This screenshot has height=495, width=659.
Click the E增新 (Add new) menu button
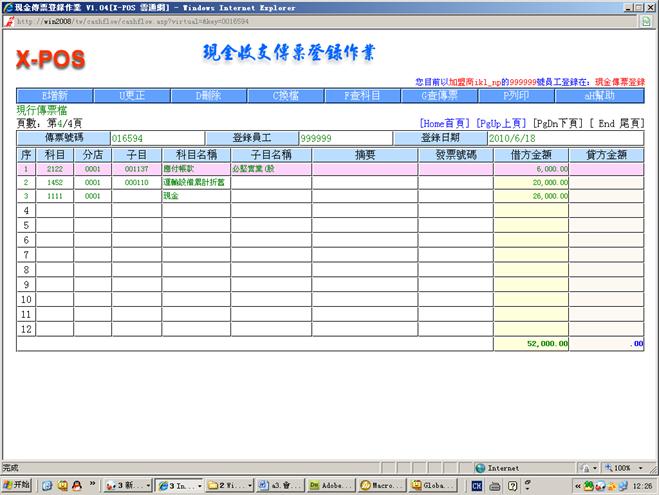click(x=54, y=96)
